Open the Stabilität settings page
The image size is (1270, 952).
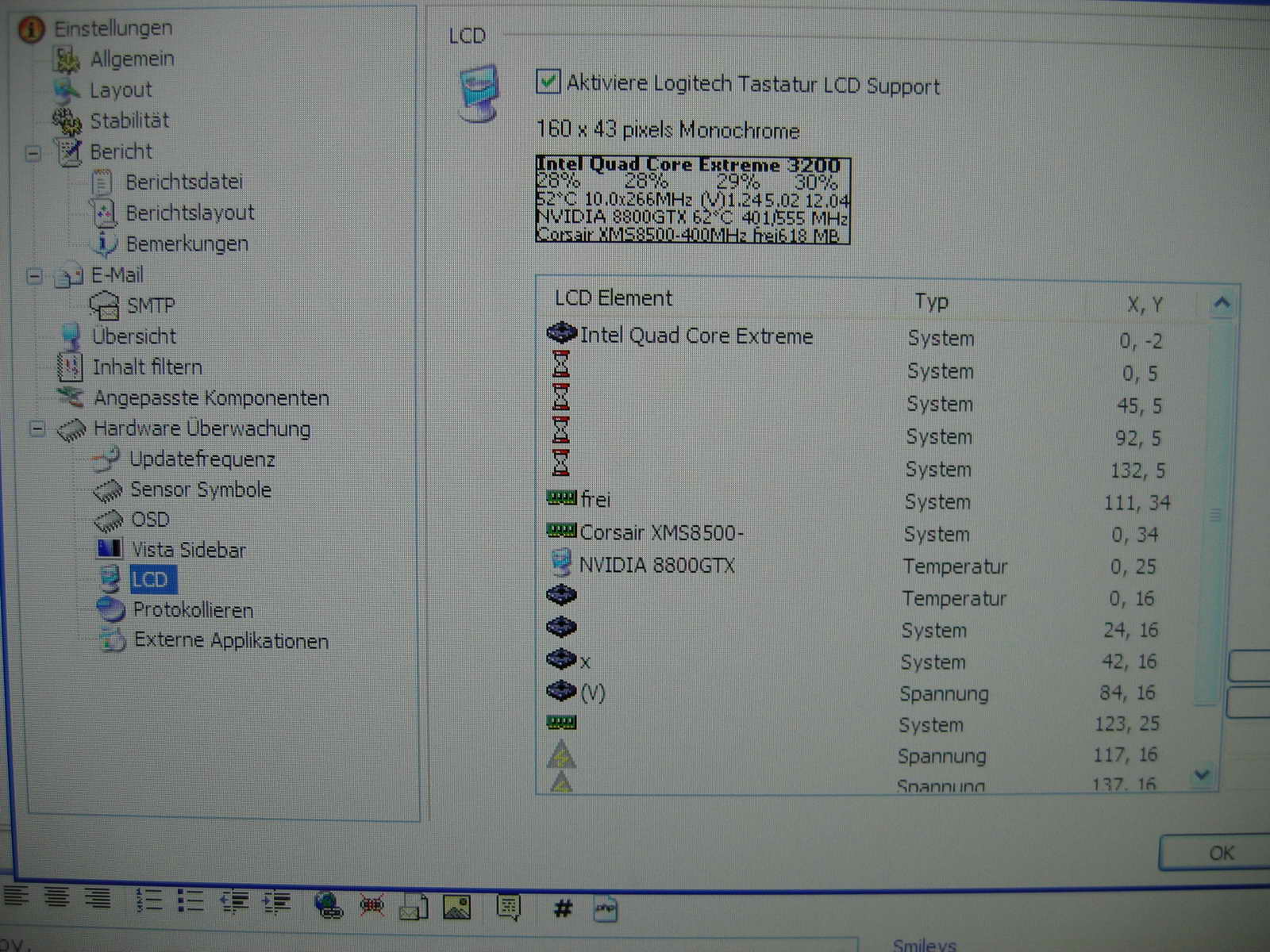coord(129,121)
